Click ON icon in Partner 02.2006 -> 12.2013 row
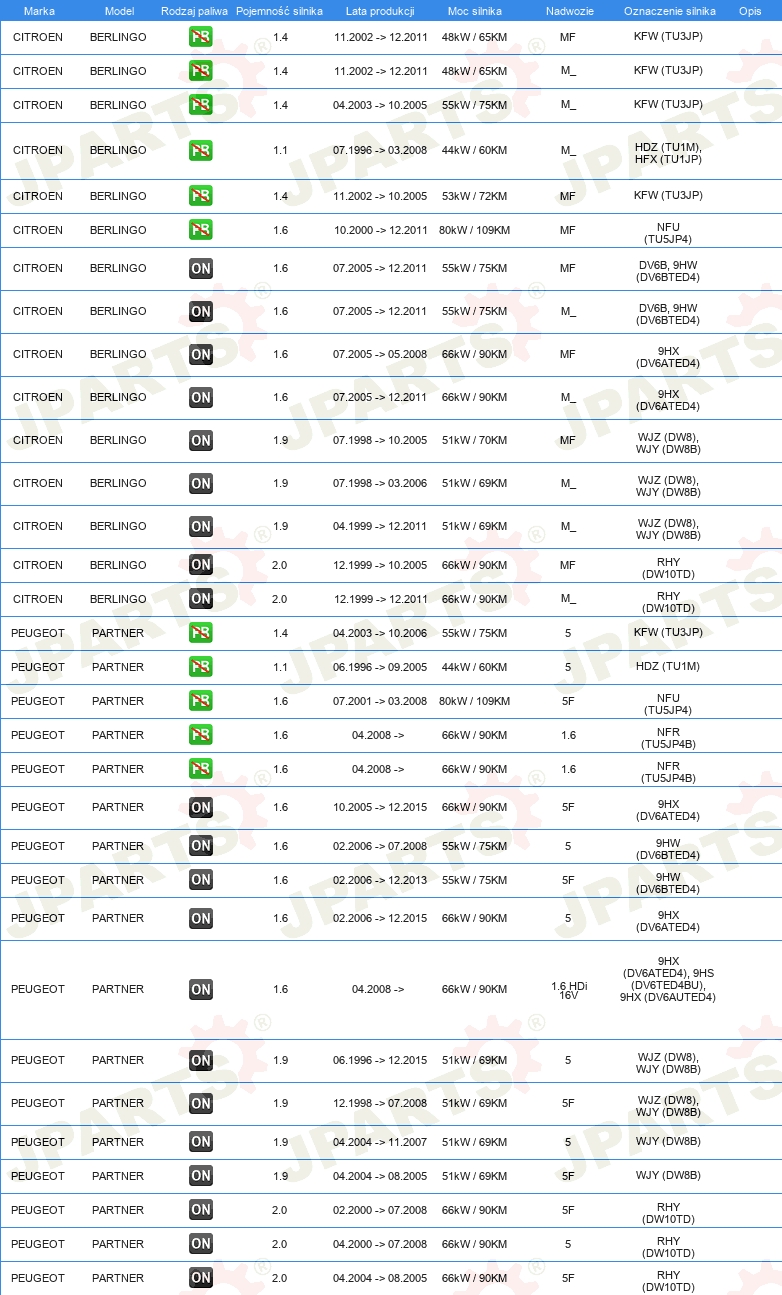This screenshot has width=782, height=1295. [x=201, y=880]
